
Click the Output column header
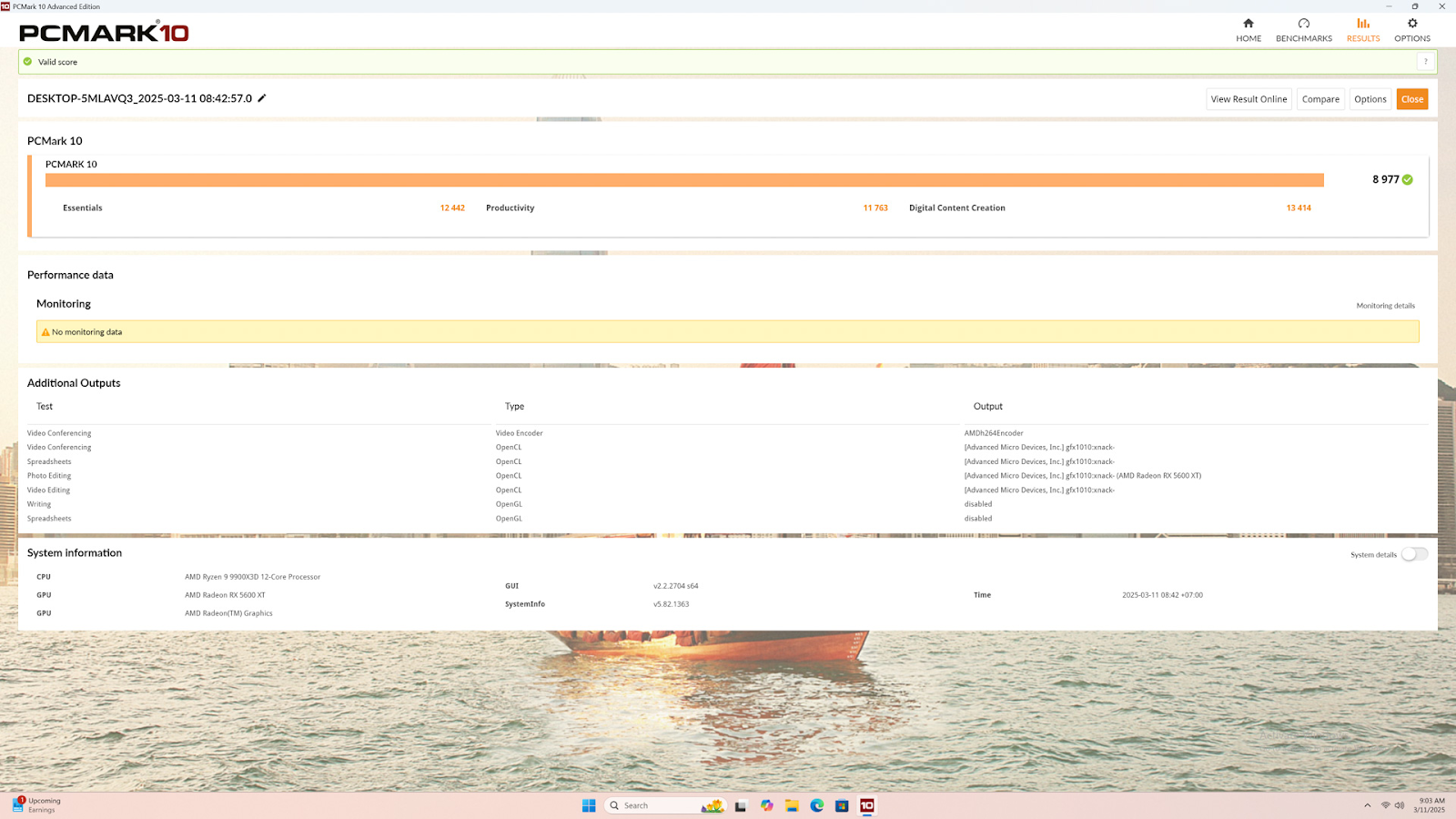987,406
